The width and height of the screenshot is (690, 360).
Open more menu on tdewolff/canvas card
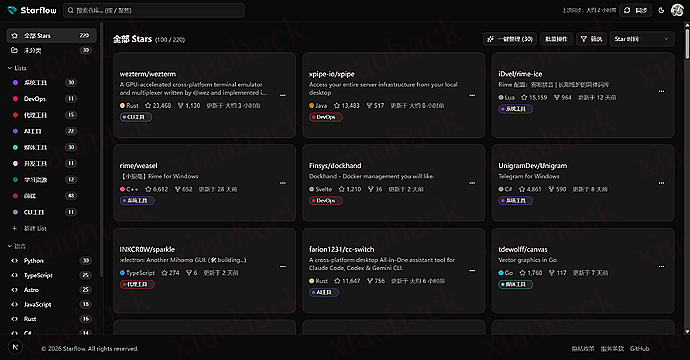(661, 266)
